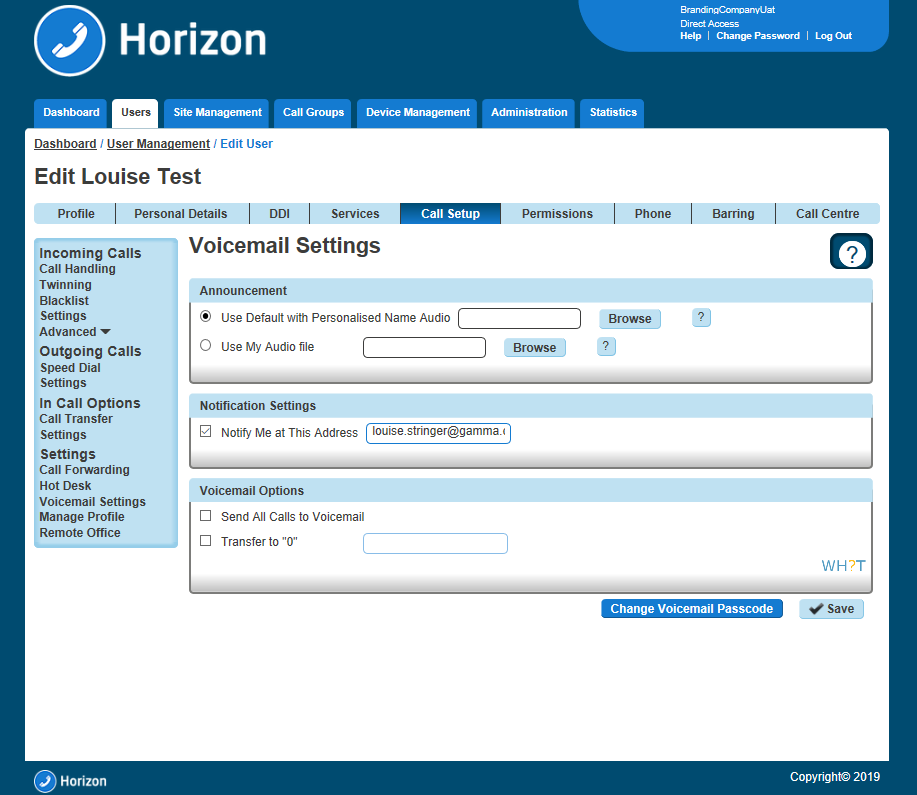Open Settings under Incoming Calls

pyautogui.click(x=63, y=316)
